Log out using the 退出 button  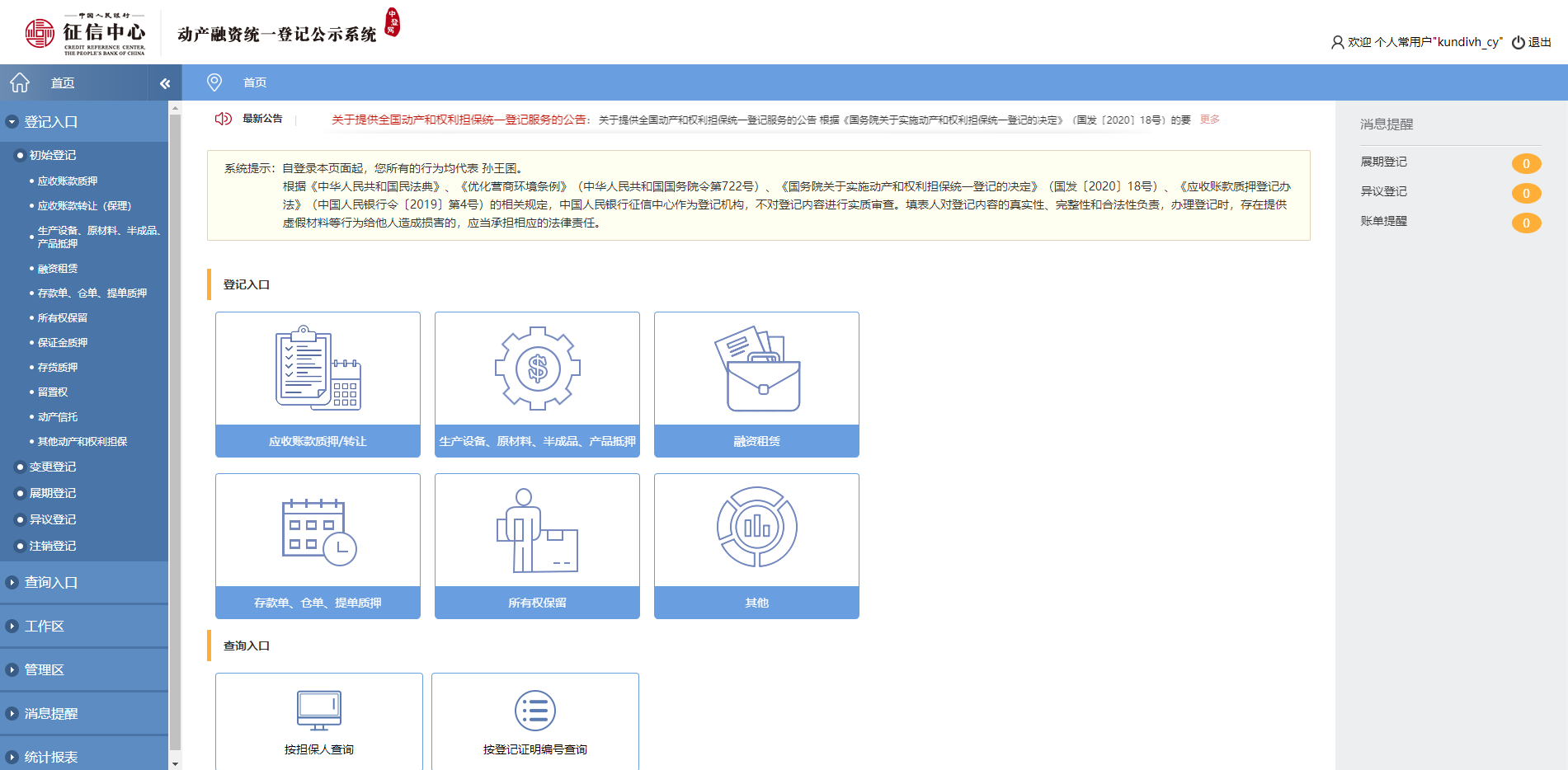[x=1532, y=42]
